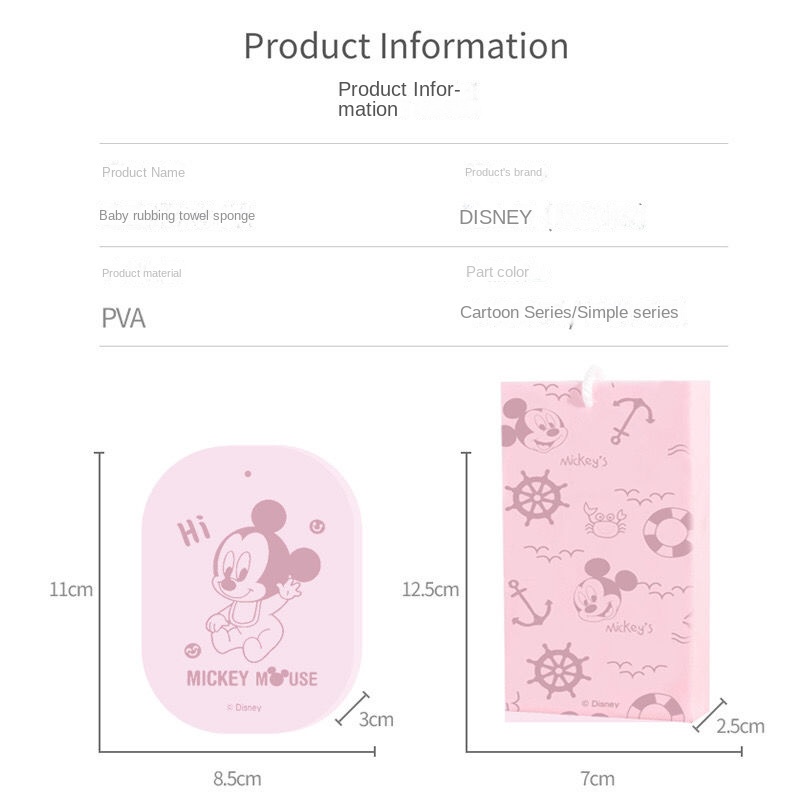Click the "Hi" lettering on the rounded sponge
This screenshot has width=800, height=800.
pyautogui.click(x=196, y=531)
